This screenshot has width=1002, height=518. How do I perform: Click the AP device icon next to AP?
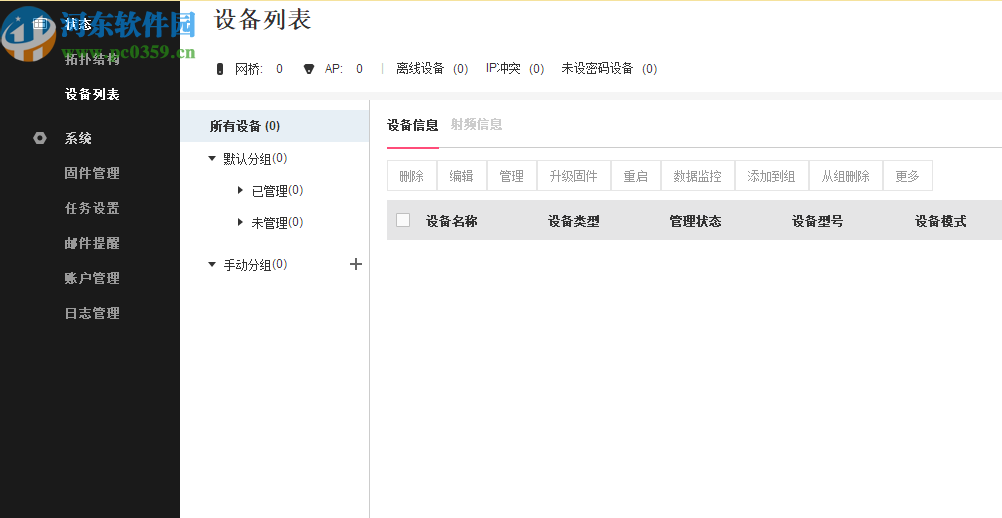(x=309, y=69)
